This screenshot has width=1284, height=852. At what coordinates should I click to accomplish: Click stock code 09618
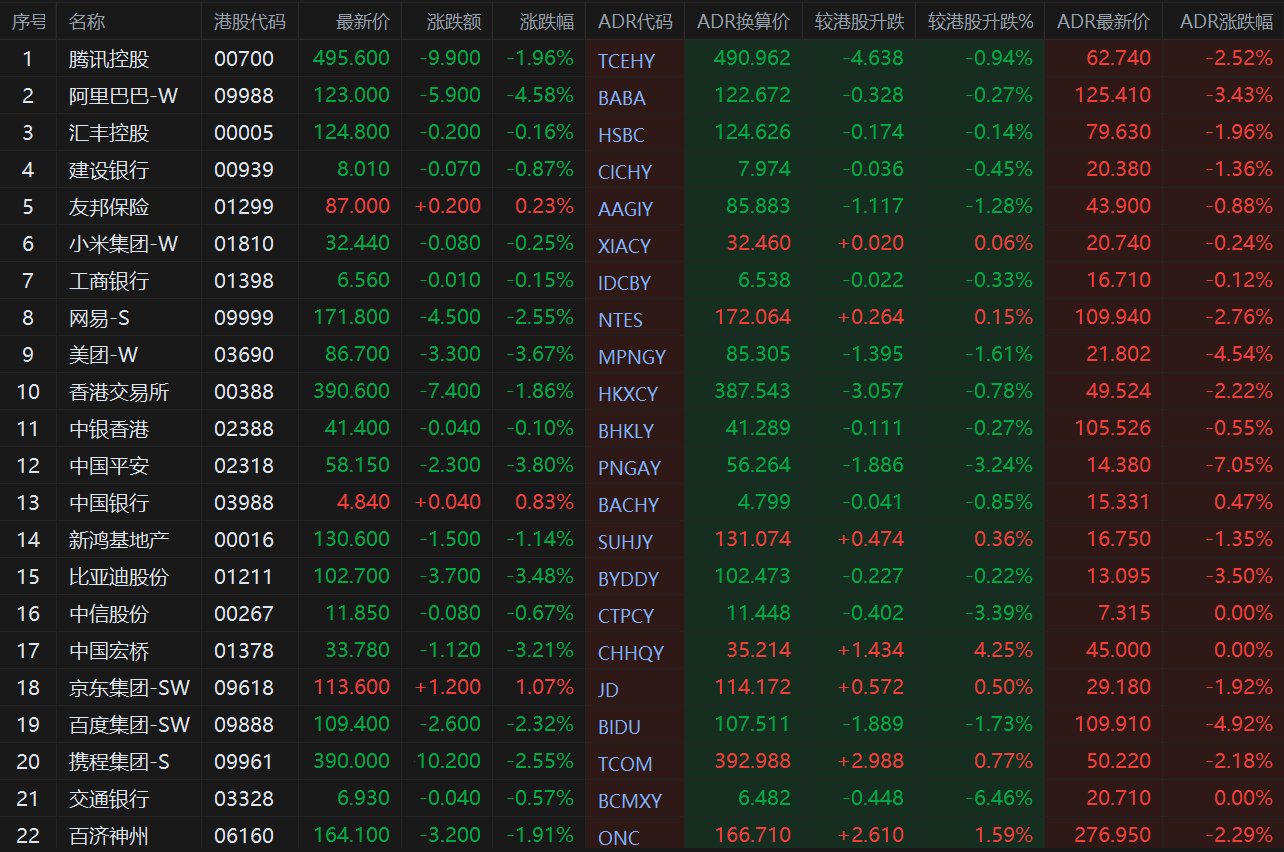(x=243, y=688)
